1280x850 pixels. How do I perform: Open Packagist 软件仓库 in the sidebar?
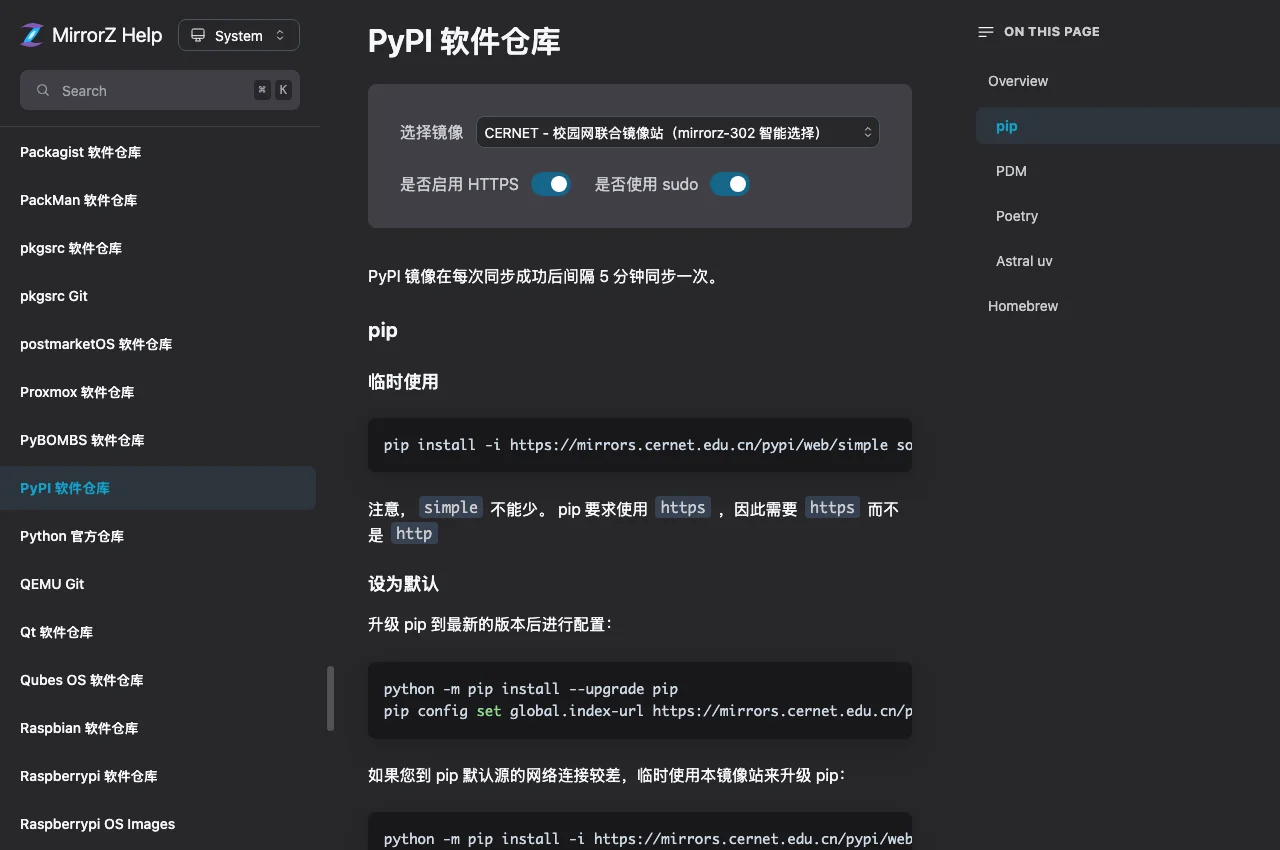click(80, 152)
